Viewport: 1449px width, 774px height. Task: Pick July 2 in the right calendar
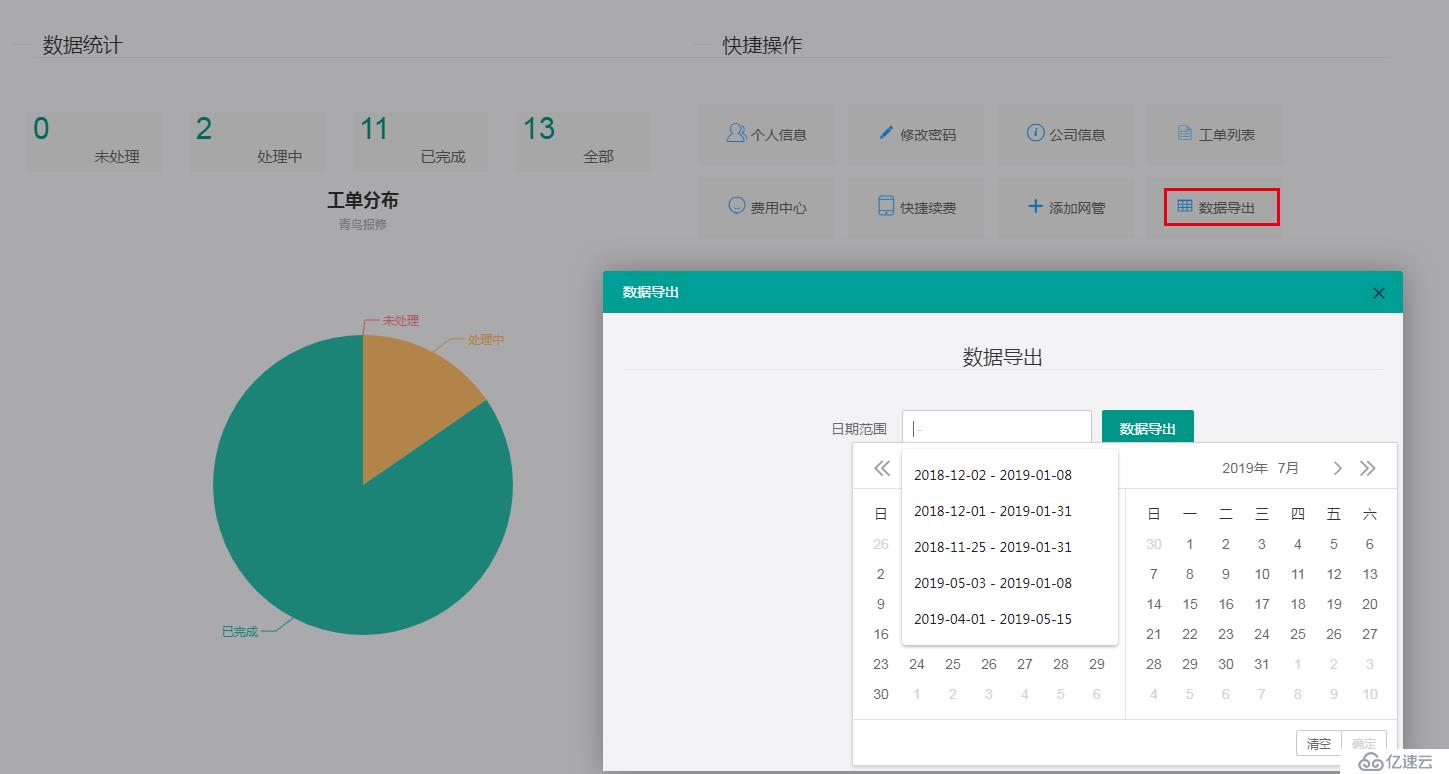[1226, 544]
